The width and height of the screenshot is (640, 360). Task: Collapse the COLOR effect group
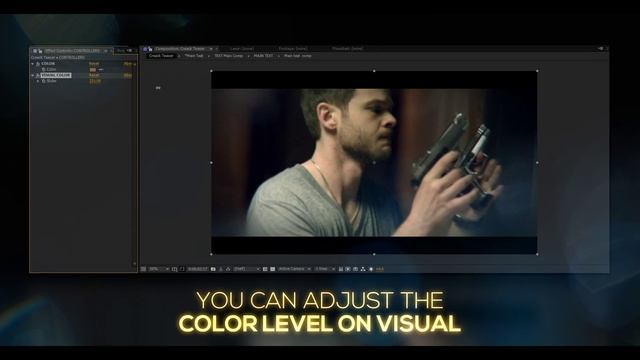coord(33,64)
